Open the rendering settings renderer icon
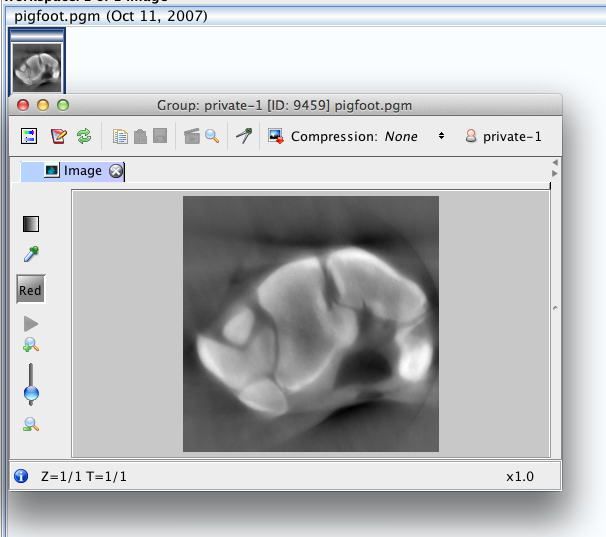Image resolution: width=606 pixels, height=537 pixels. [29, 136]
